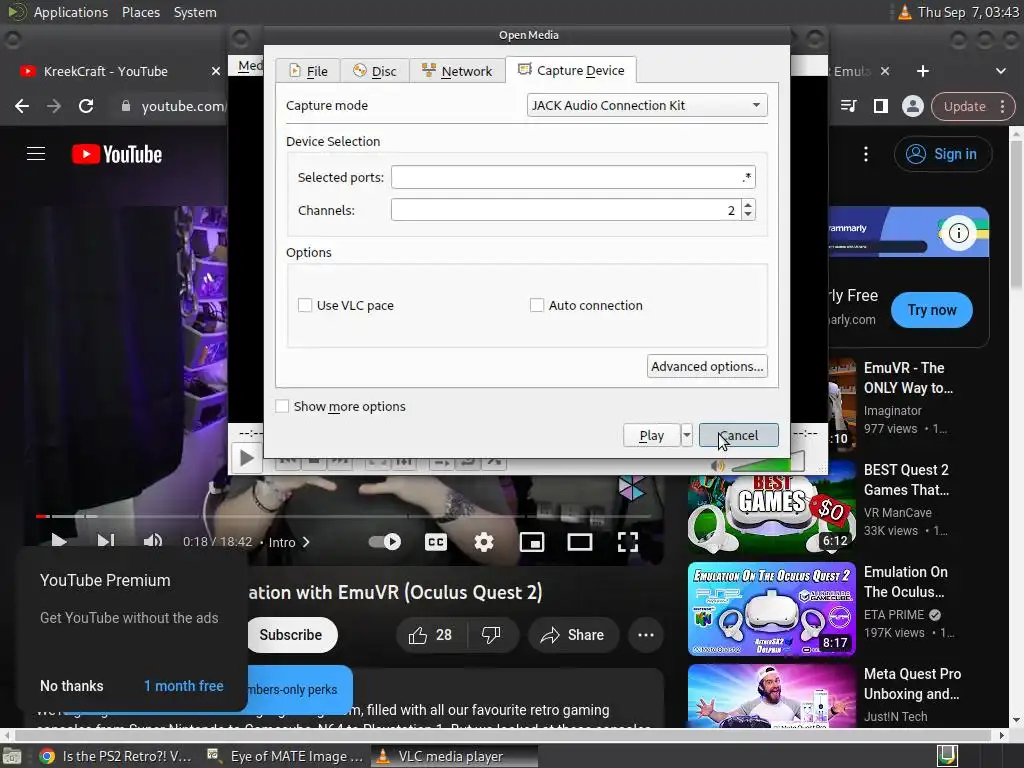Open the Applications menu in top panel
The height and width of the screenshot is (768, 1024).
[x=71, y=12]
